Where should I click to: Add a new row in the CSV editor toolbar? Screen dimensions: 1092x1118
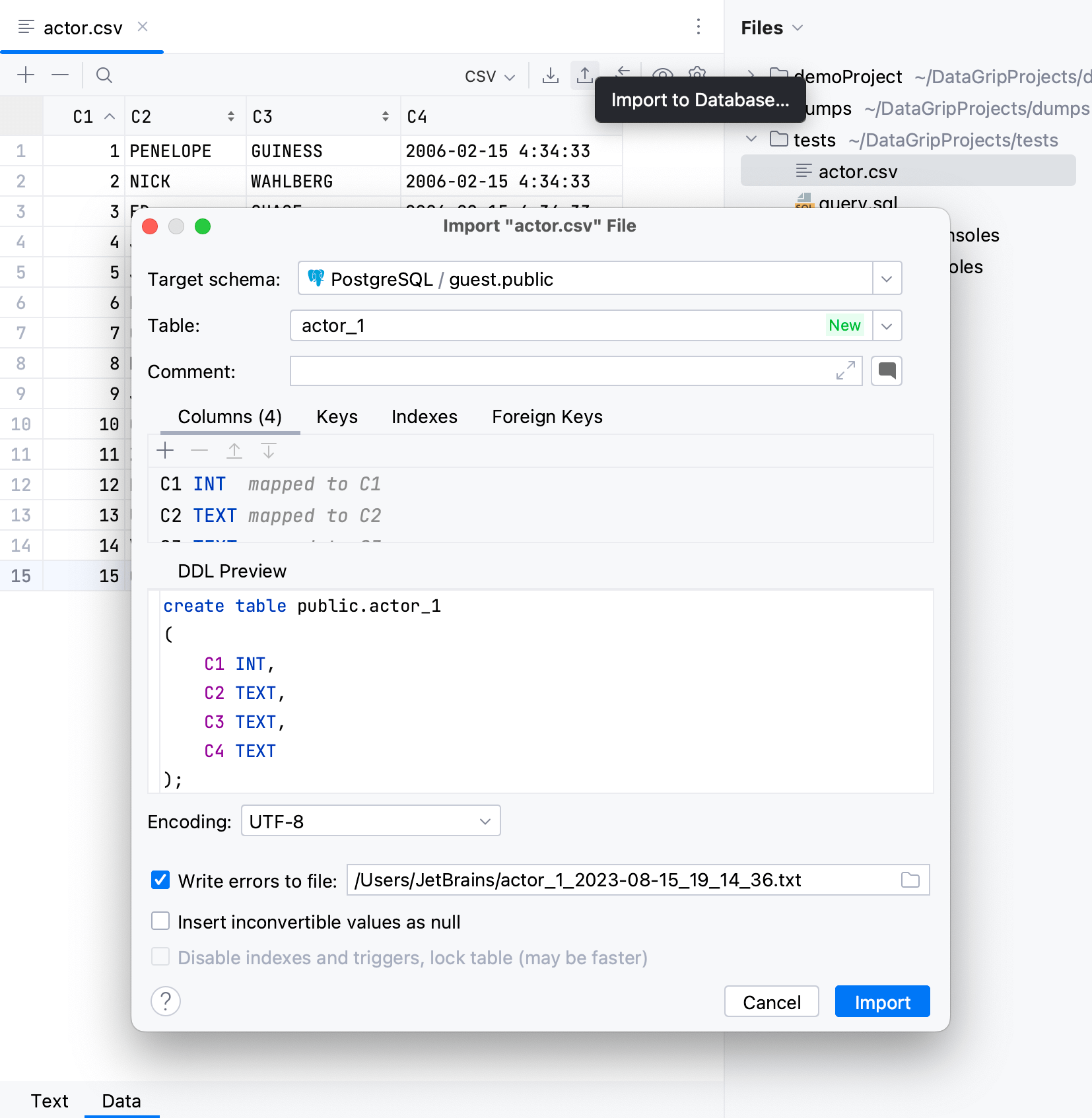point(26,75)
